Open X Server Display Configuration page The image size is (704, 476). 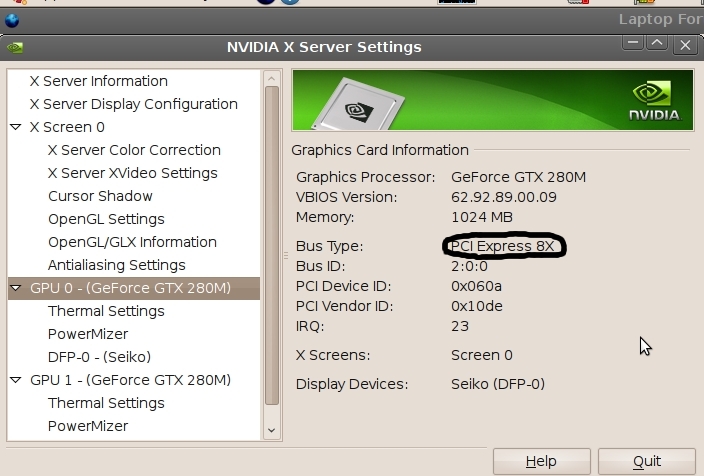pos(134,104)
